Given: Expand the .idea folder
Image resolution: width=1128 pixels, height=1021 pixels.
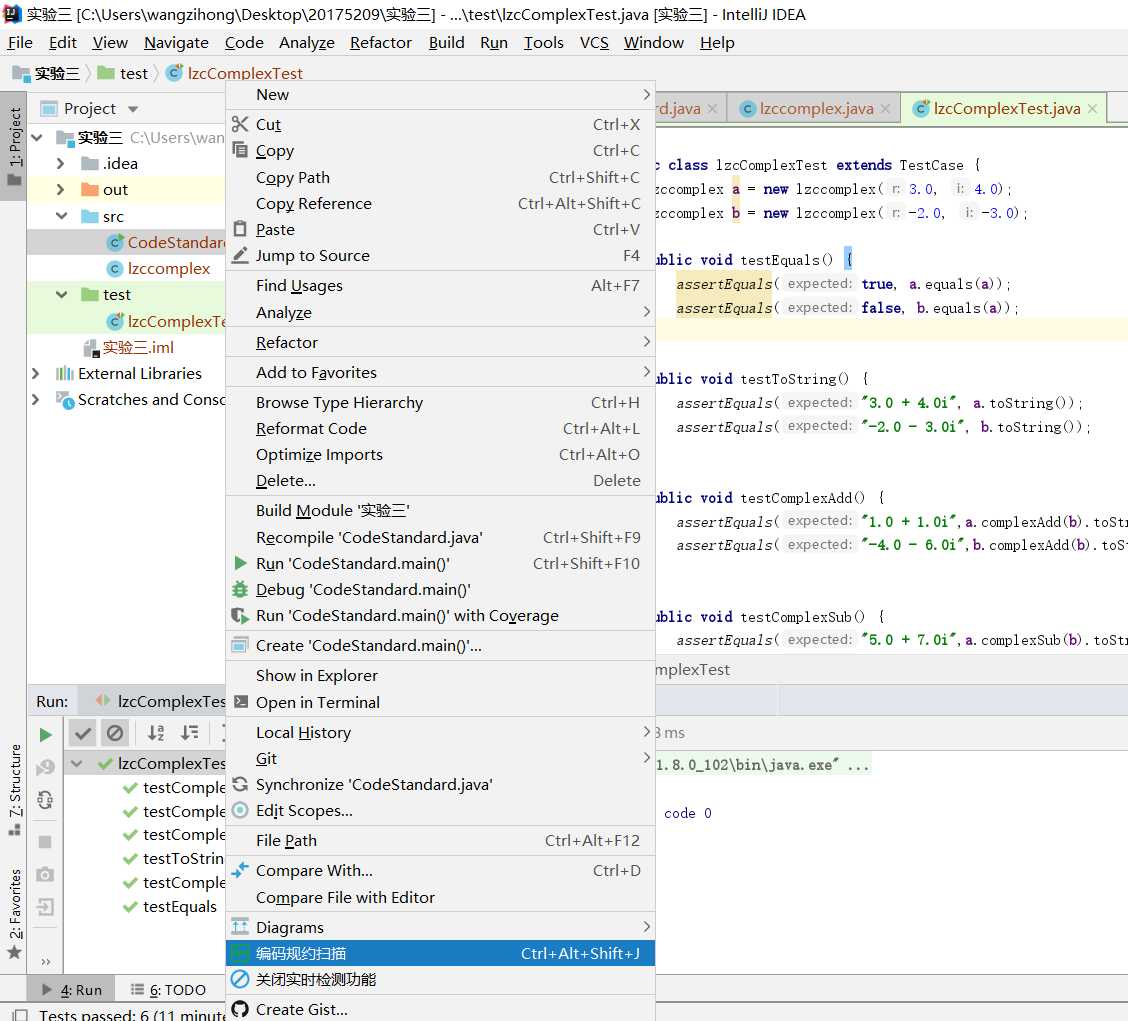Looking at the screenshot, I should tap(61, 163).
